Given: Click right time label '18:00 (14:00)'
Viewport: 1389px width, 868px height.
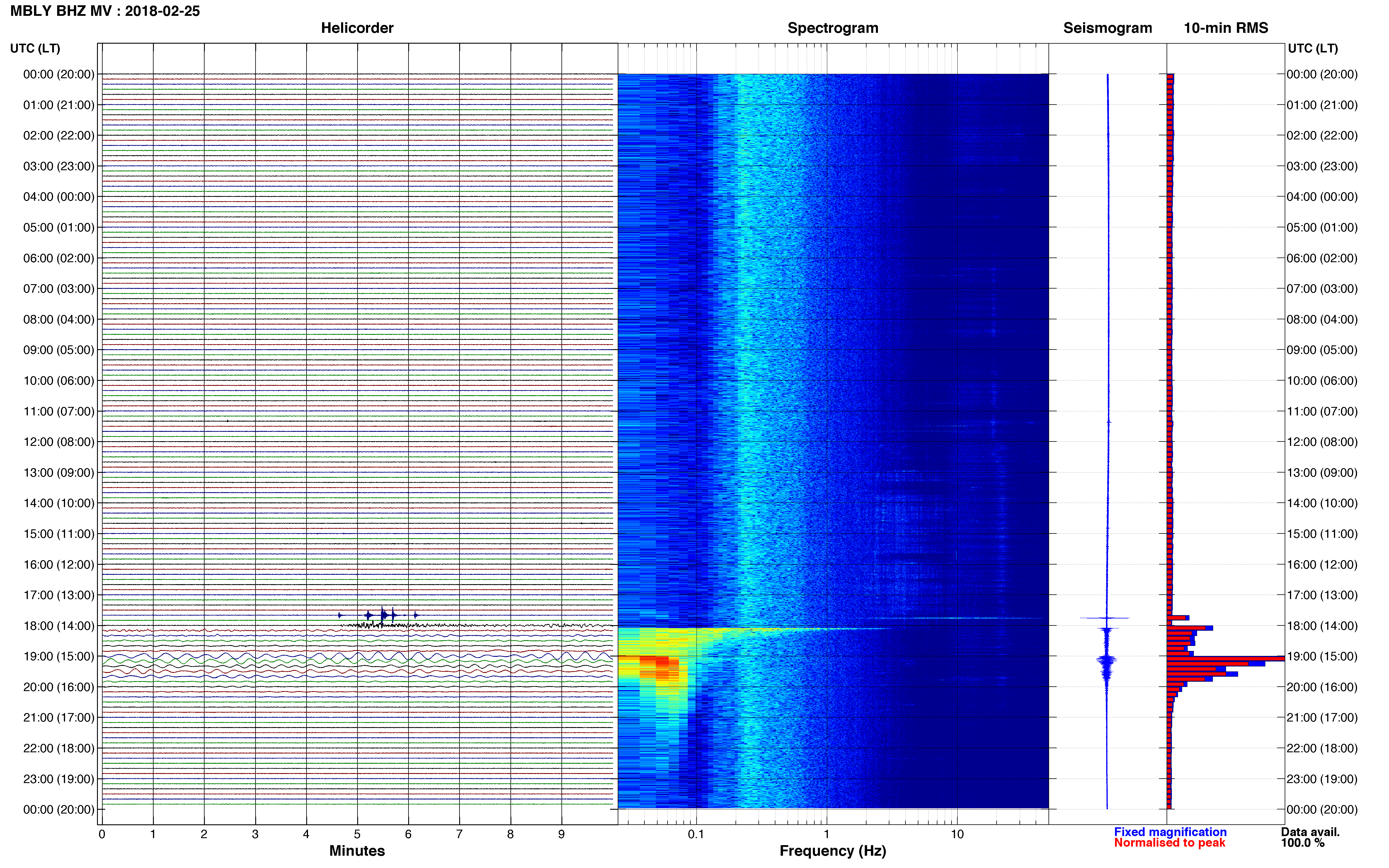Looking at the screenshot, I should click(x=1322, y=626).
